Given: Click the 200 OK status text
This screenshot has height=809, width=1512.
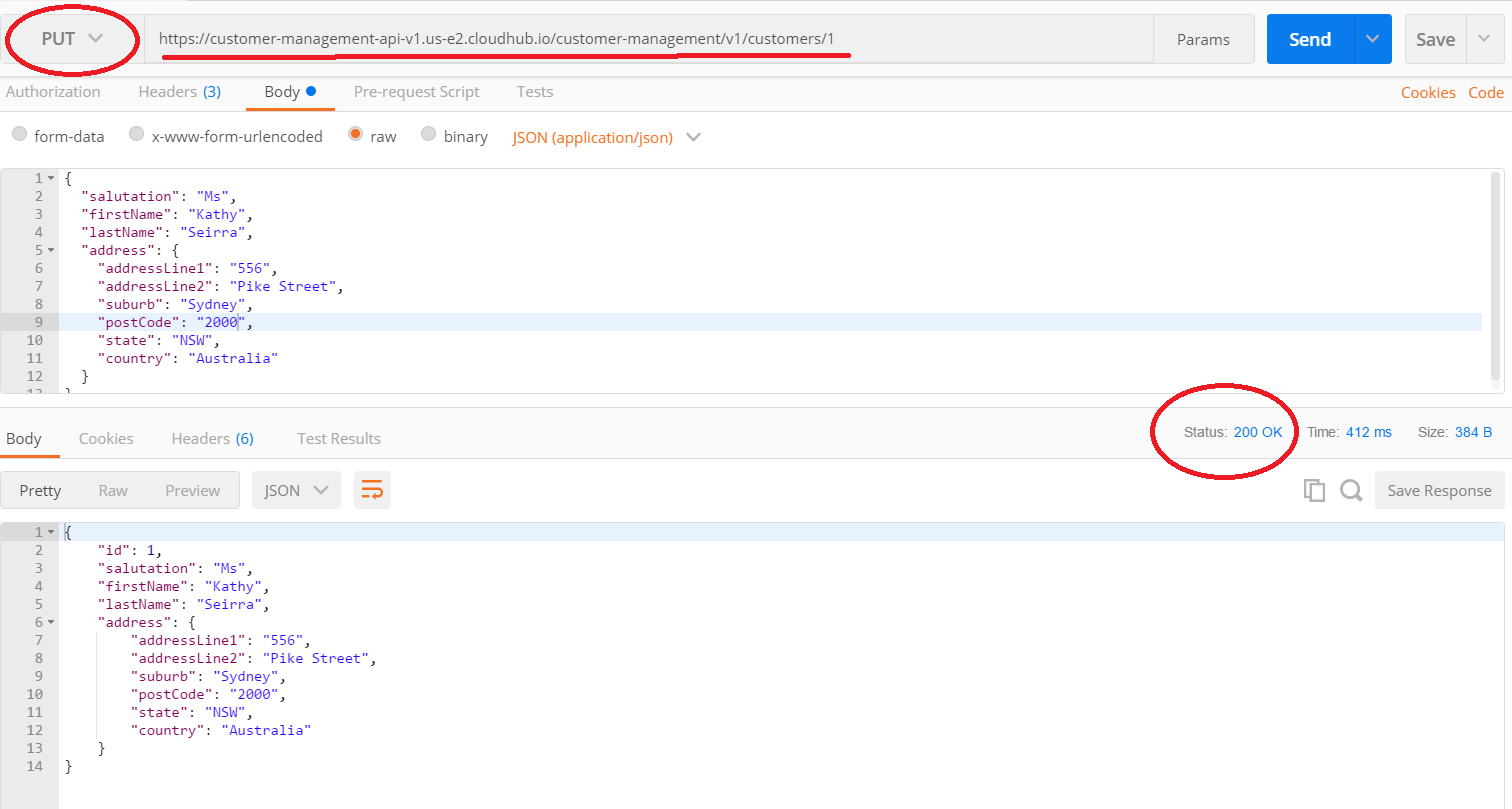Looking at the screenshot, I should tap(1258, 432).
